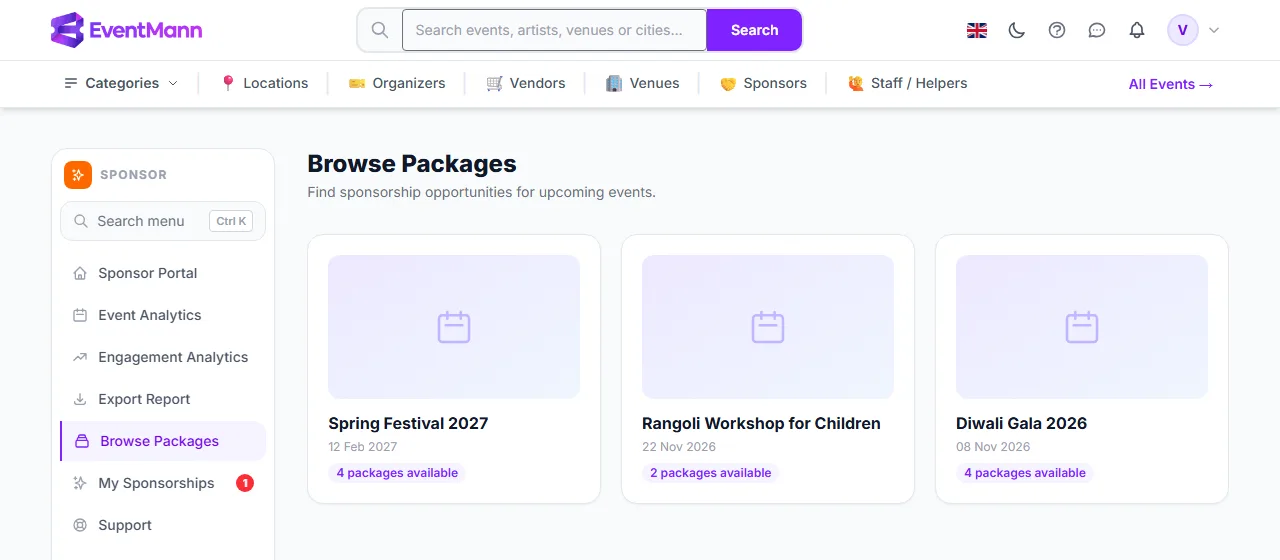Click the date 12 Feb 2027
Image resolution: width=1280 pixels, height=560 pixels.
pos(363,447)
